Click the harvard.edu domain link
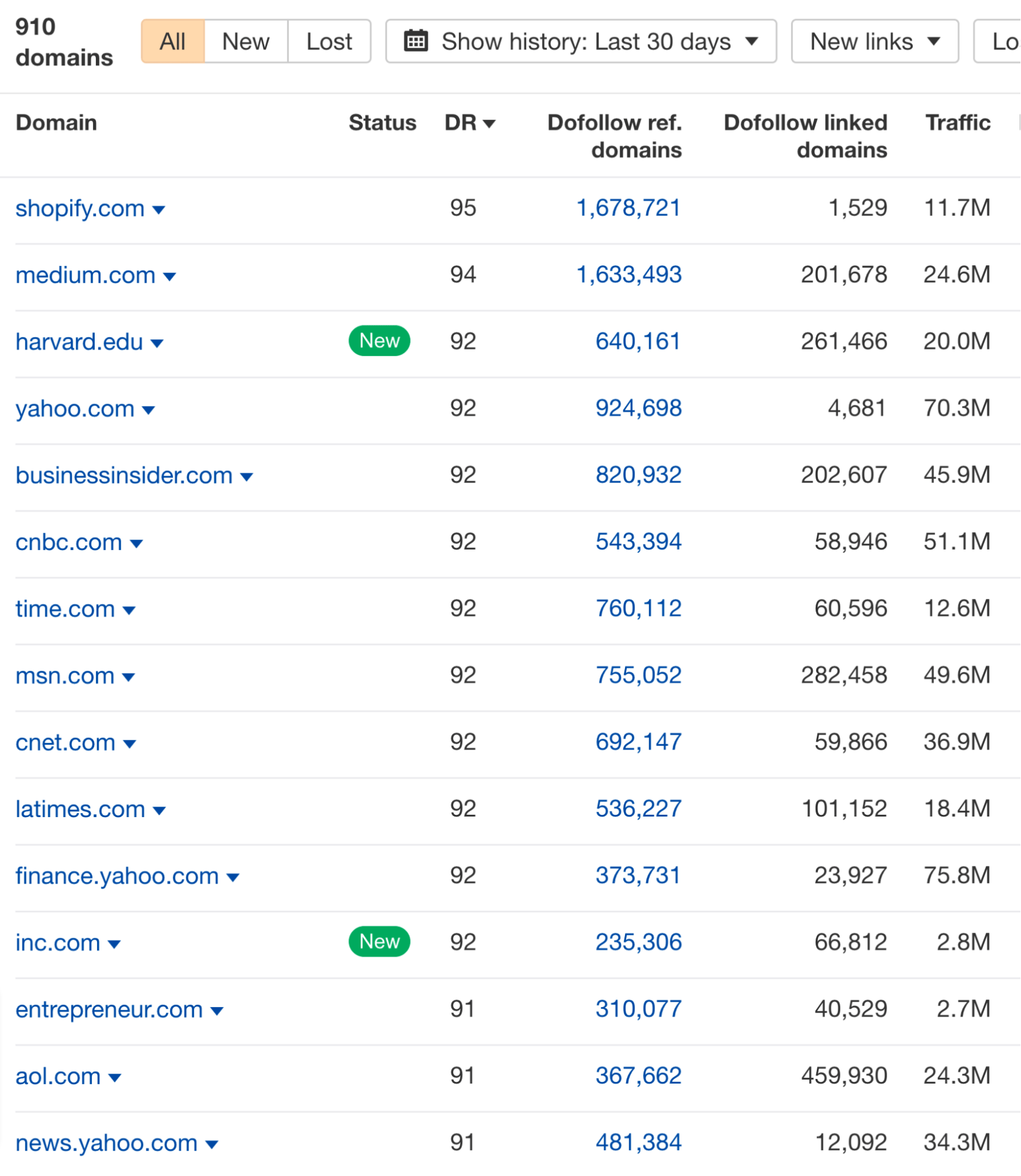The width and height of the screenshot is (1021, 1176). click(79, 341)
